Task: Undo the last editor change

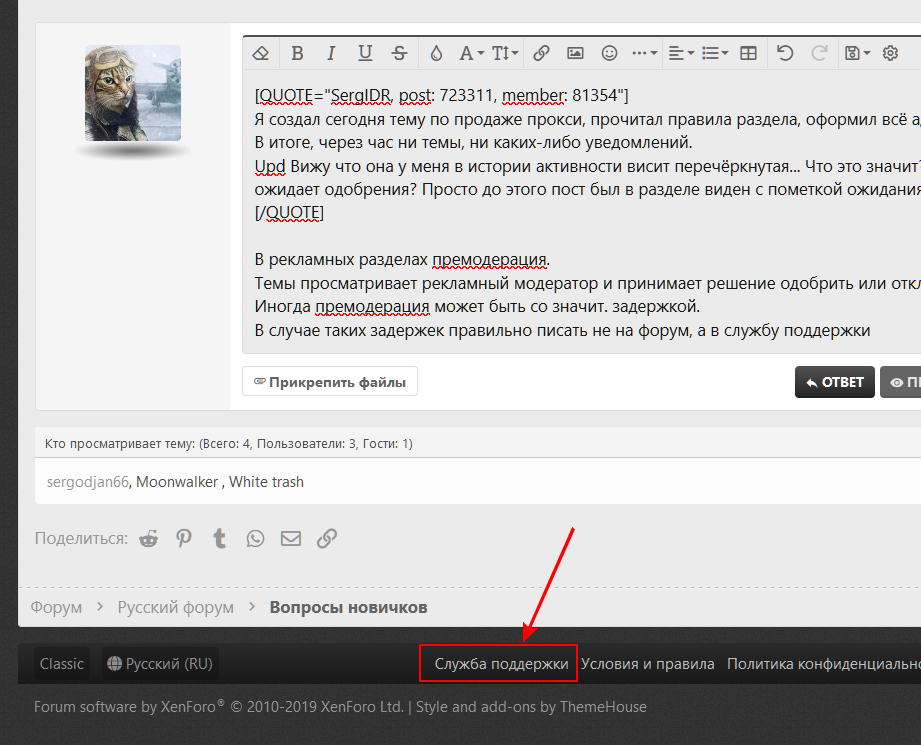Action: [x=785, y=53]
